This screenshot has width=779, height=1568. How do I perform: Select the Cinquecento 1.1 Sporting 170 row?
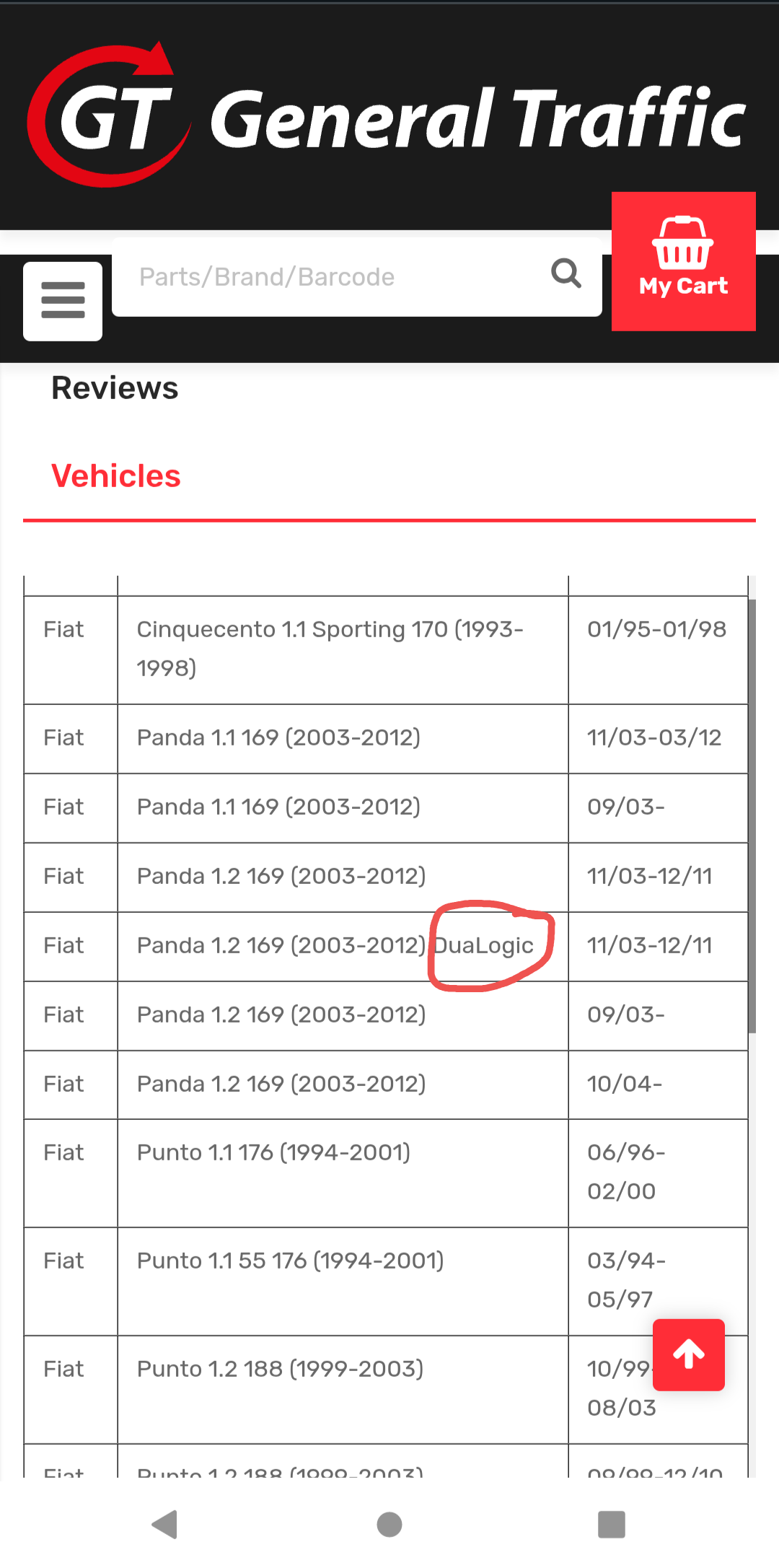(x=330, y=648)
